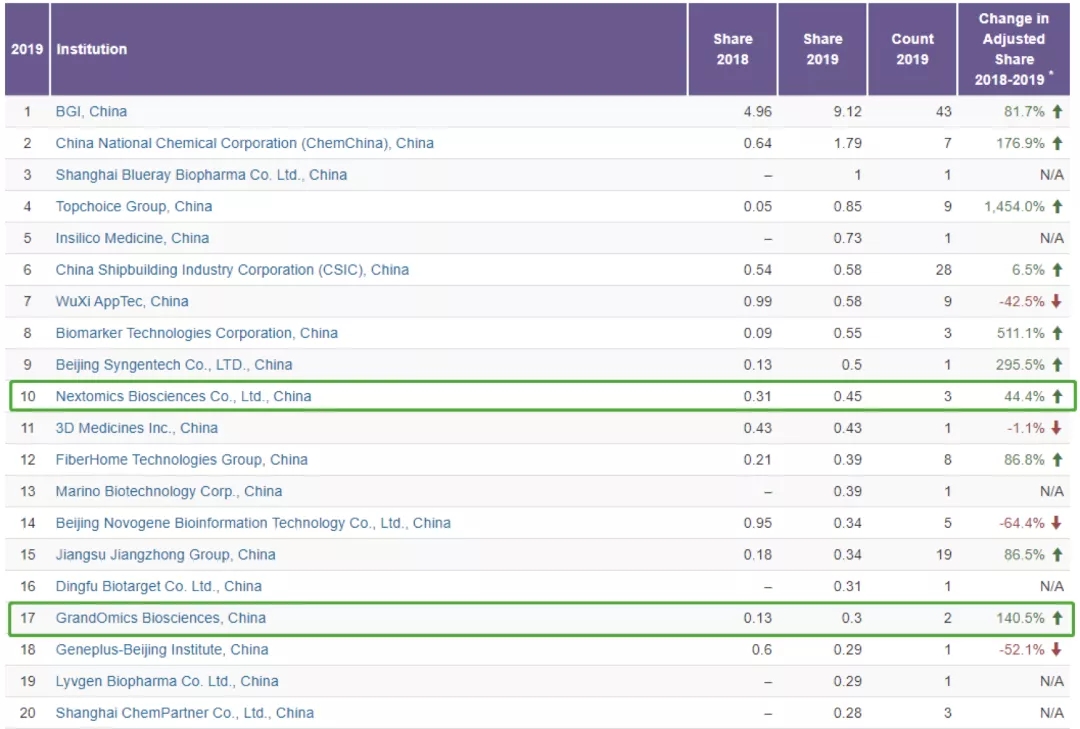The image size is (1080, 729).
Task: Select the 0.6 Share 2018 value for Geneplus
Action: pos(762,650)
